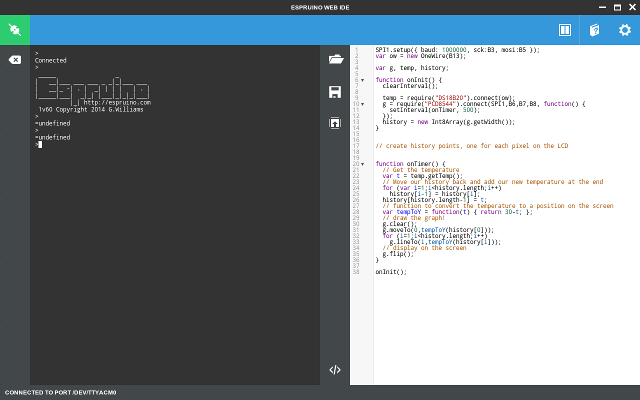Click the '// display on the screen' comment

[424, 248]
